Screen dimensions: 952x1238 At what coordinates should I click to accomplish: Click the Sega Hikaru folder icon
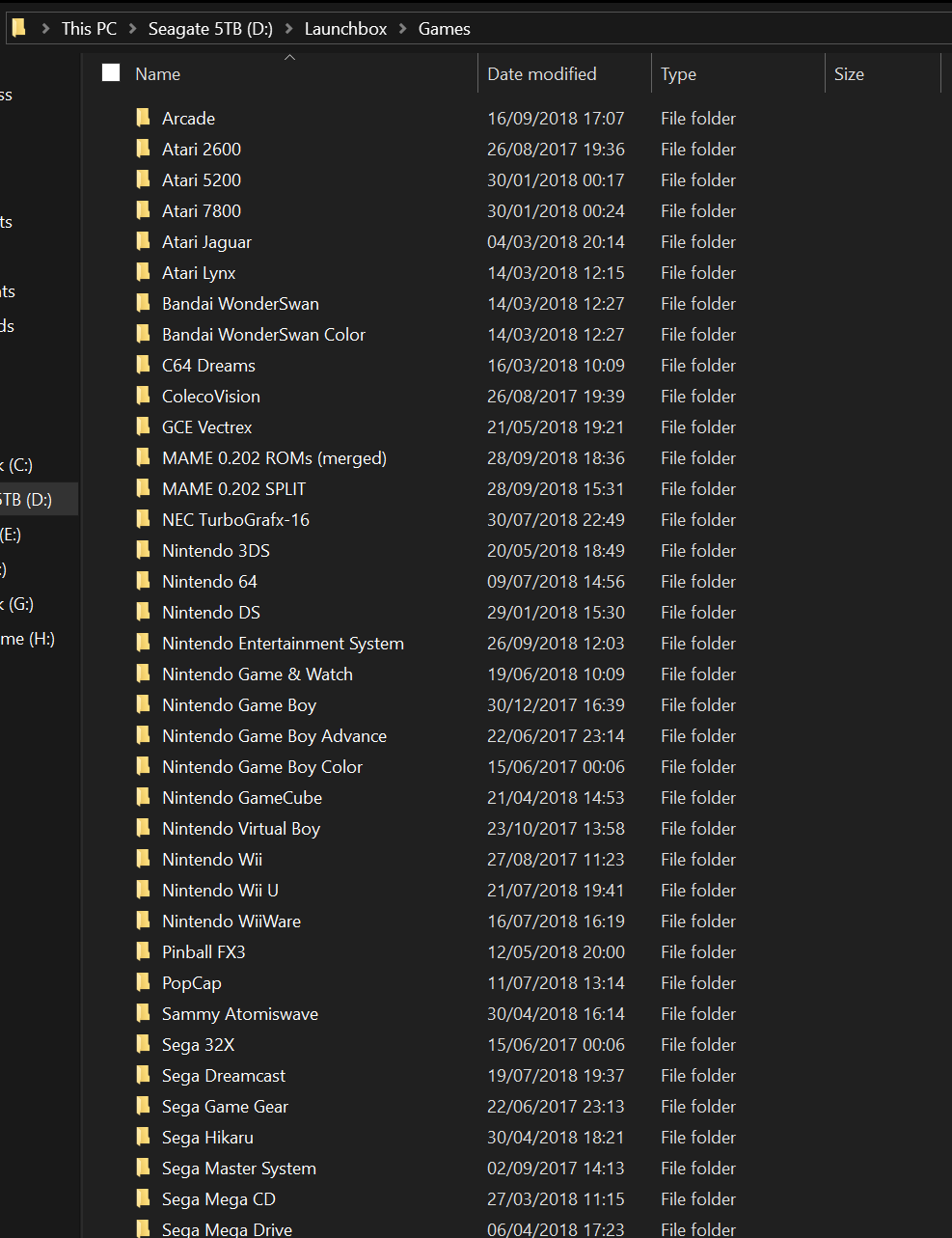pyautogui.click(x=143, y=1137)
